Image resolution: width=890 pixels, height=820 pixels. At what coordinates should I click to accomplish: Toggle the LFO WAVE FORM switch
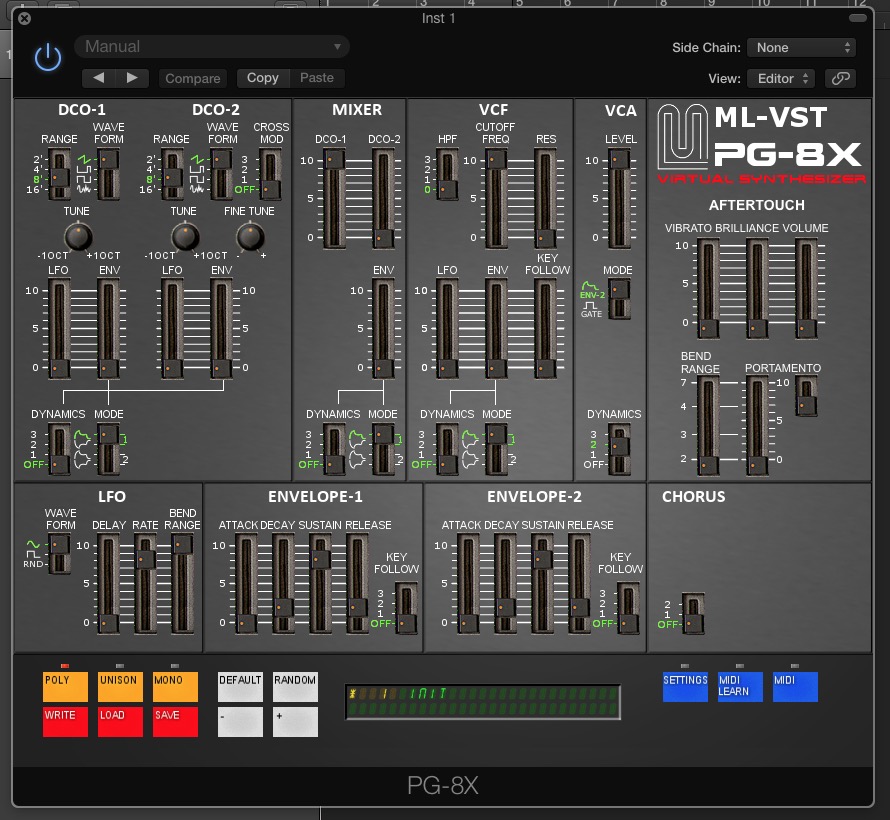(x=59, y=553)
